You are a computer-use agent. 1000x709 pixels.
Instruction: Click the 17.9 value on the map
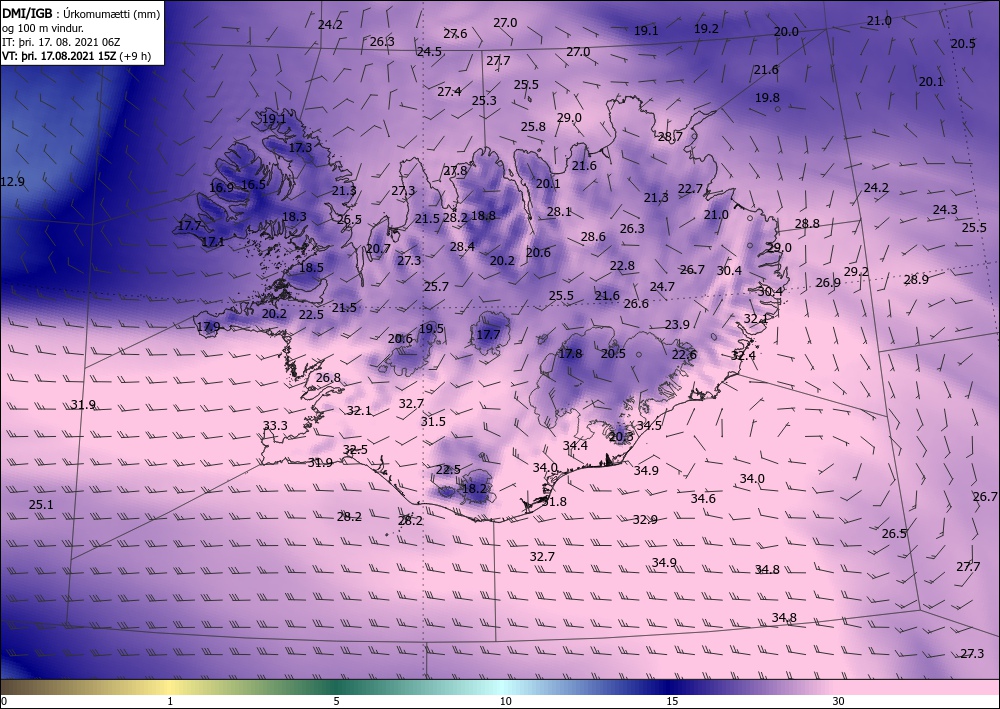point(209,327)
